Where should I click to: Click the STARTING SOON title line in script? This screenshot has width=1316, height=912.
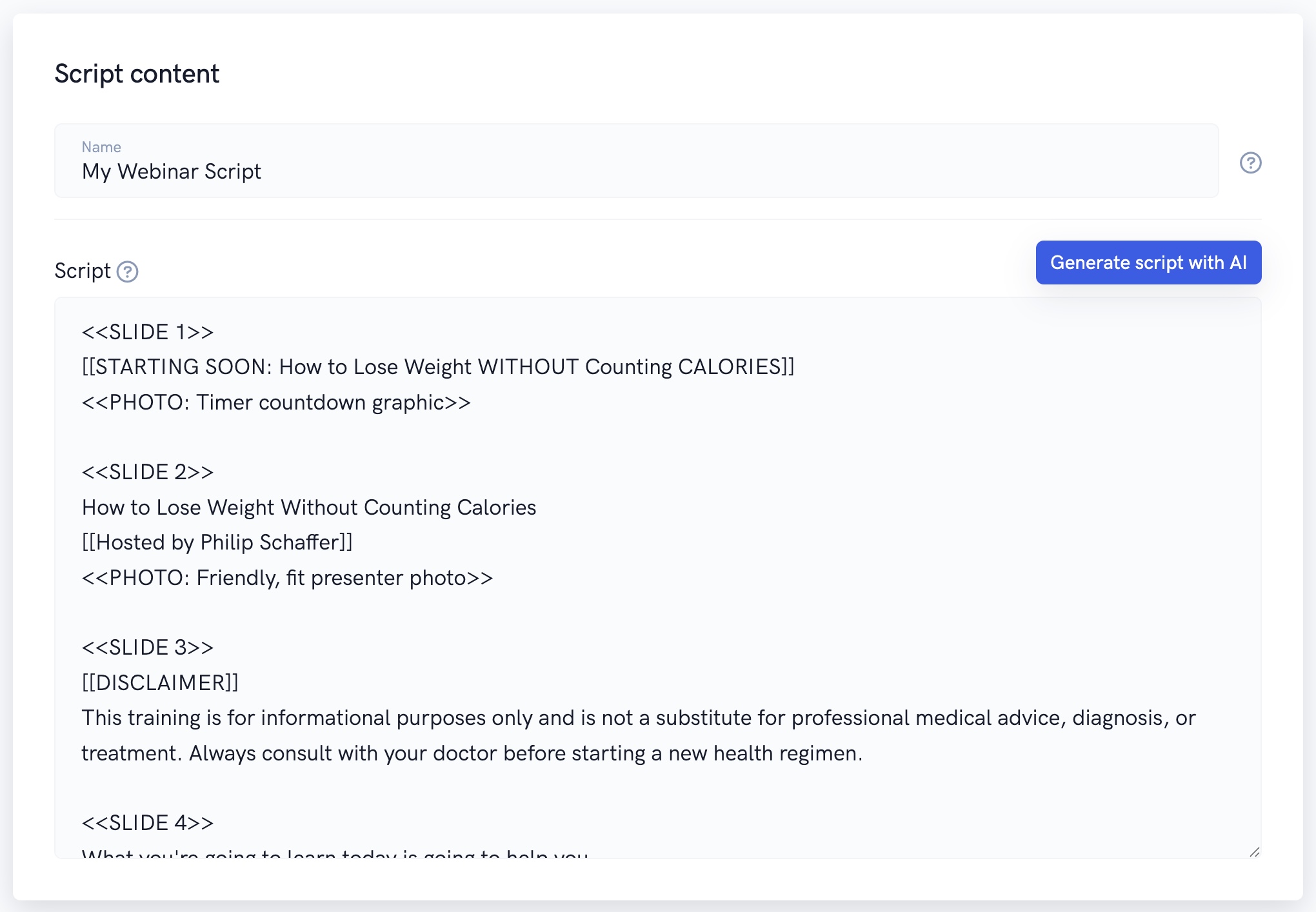pos(438,366)
